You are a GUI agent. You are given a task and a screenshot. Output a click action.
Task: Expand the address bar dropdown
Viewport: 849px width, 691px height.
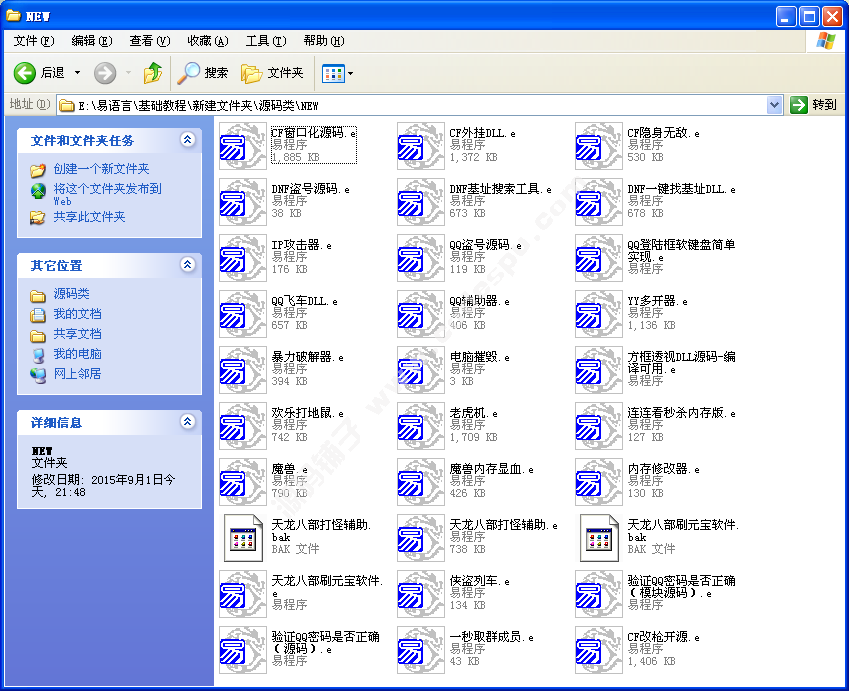click(774, 105)
